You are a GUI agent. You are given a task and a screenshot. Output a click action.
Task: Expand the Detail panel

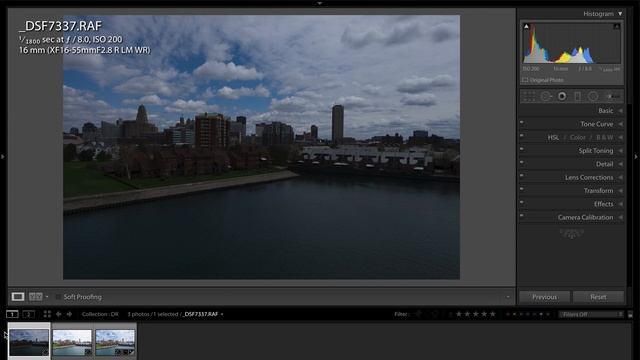(x=620, y=164)
